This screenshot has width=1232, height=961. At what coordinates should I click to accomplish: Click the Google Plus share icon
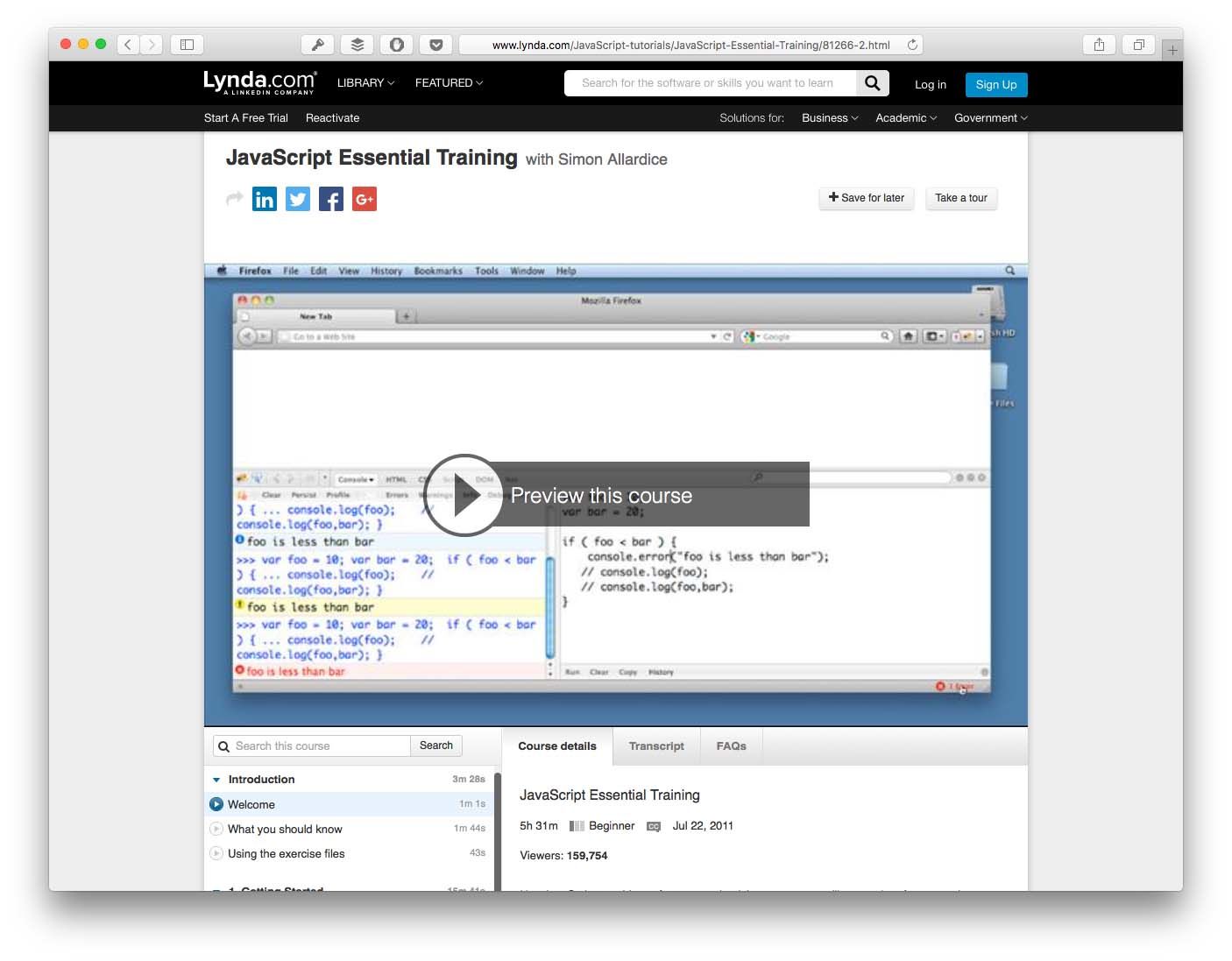[x=365, y=200]
